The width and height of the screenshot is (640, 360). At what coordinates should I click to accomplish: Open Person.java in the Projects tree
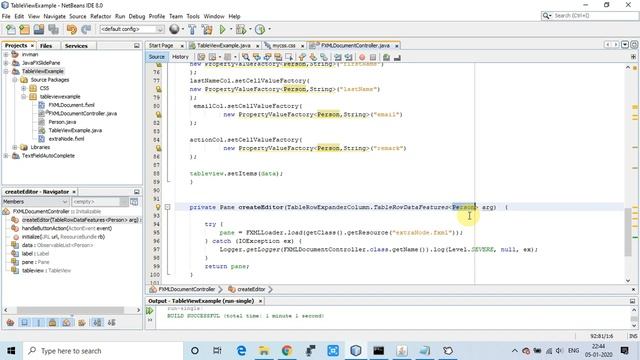click(62, 122)
